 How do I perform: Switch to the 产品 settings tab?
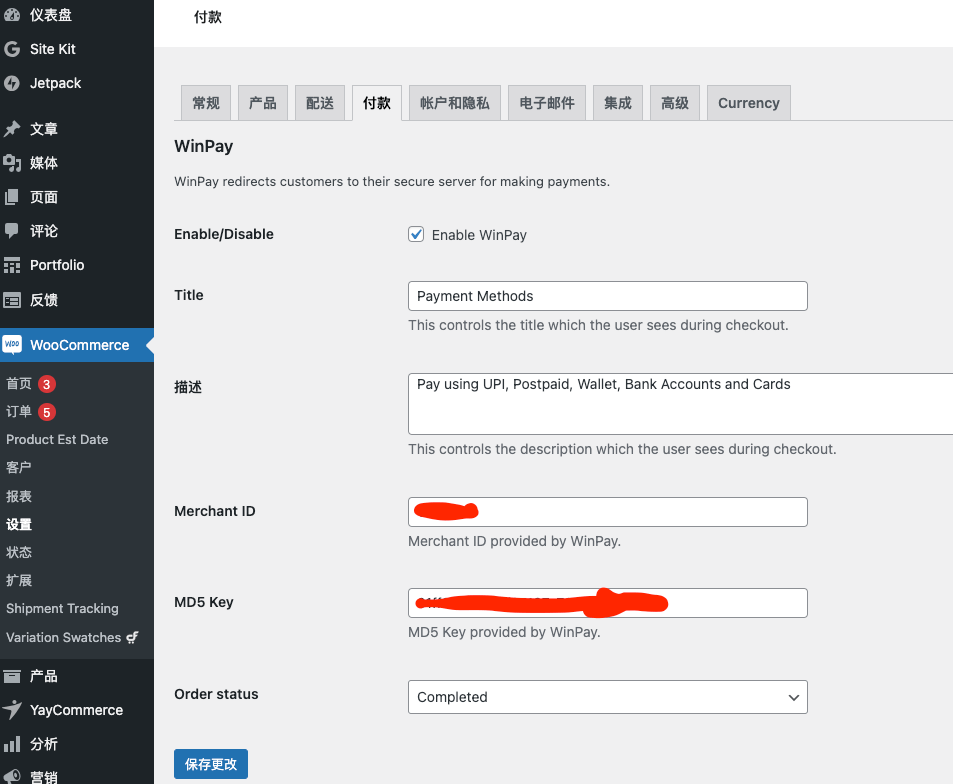point(263,103)
